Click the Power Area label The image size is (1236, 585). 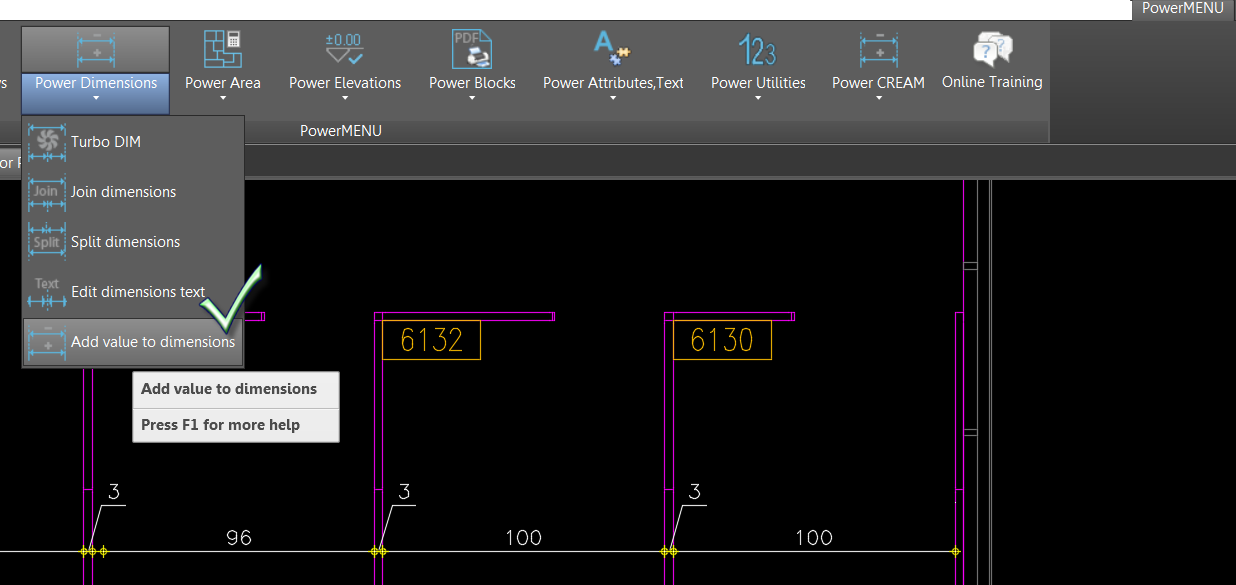pos(223,83)
